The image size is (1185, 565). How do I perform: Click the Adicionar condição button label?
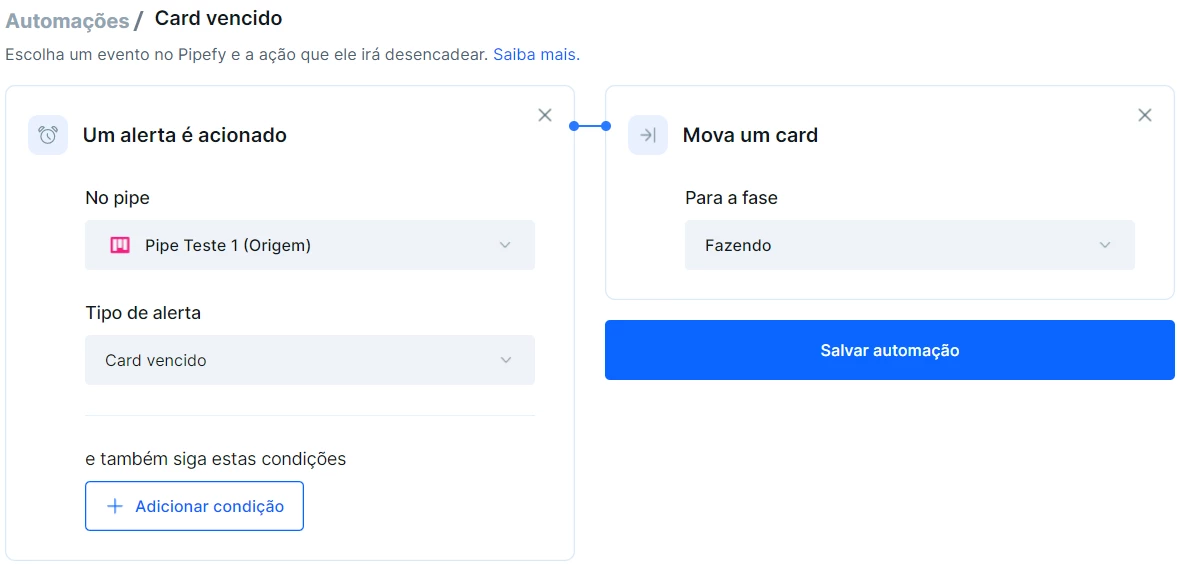(x=209, y=506)
